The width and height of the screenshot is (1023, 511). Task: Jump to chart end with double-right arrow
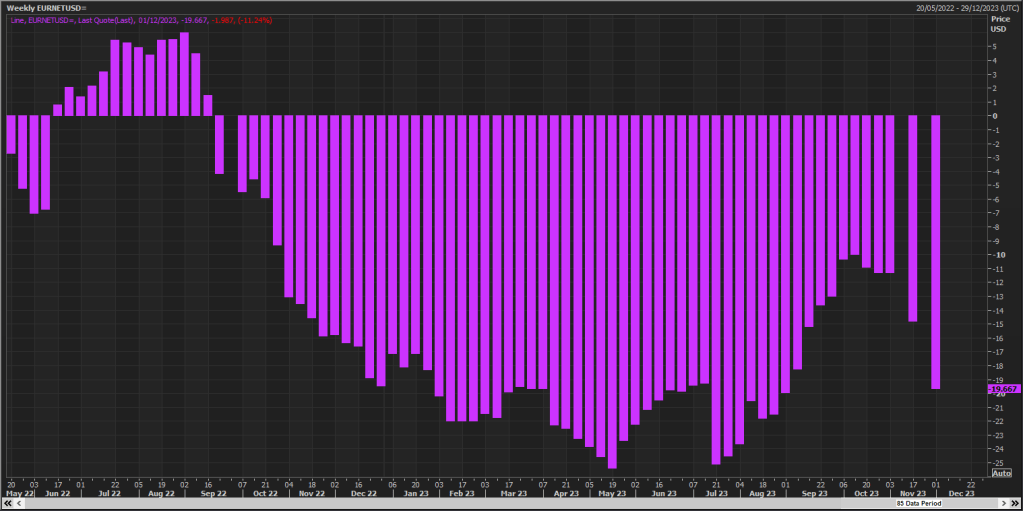(1015, 504)
